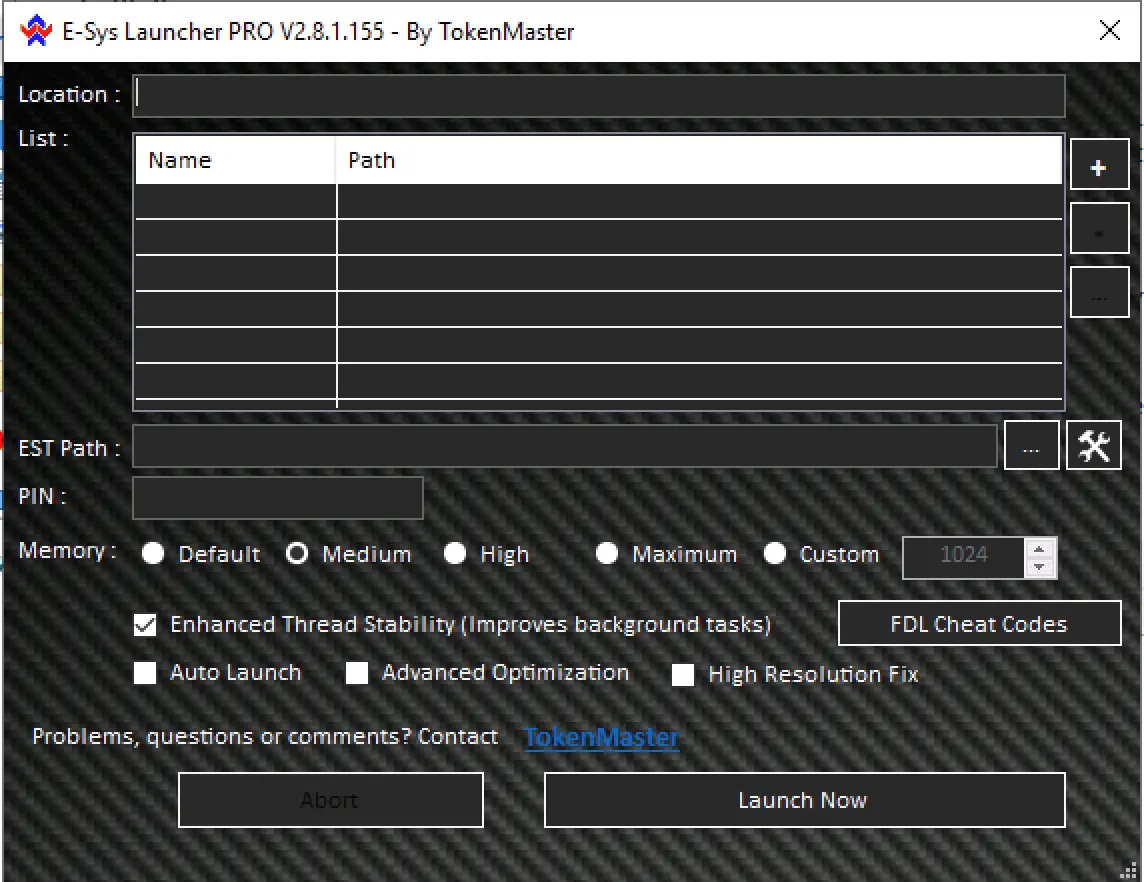Open the TokenMaster contact link
This screenshot has height=882, width=1144.
(602, 737)
